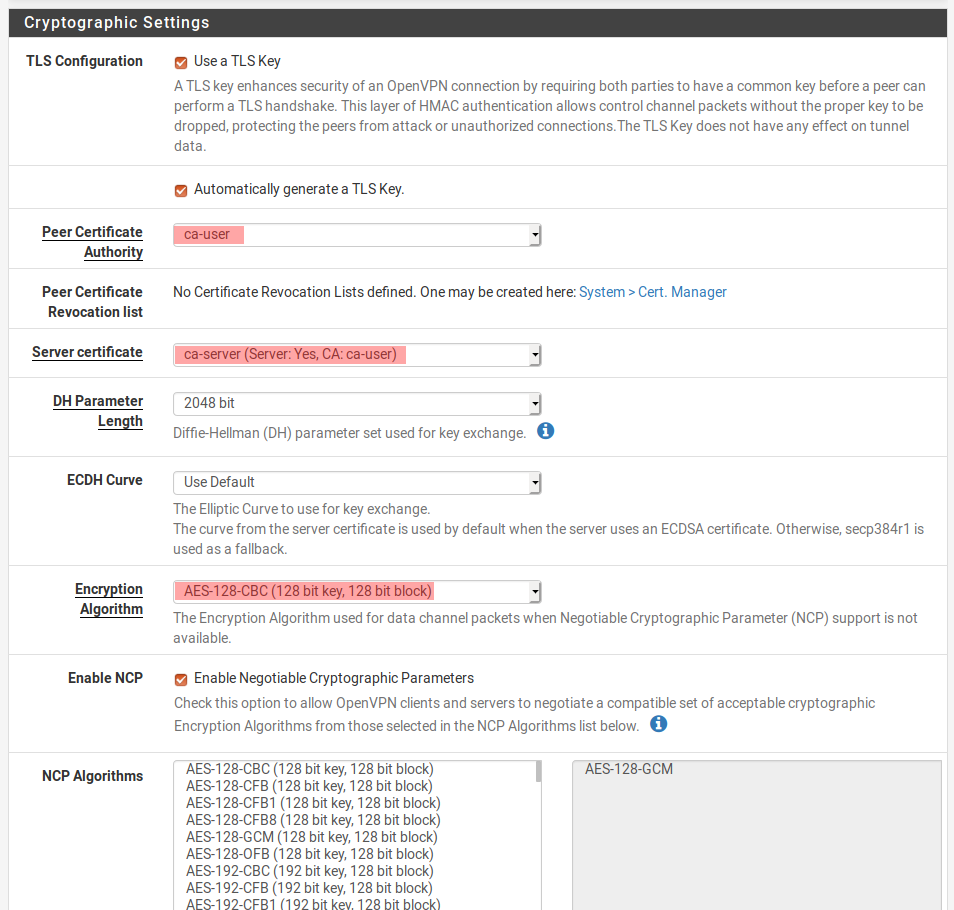Viewport: 954px width, 910px height.
Task: Click Enable NCP label
Action: 105,678
